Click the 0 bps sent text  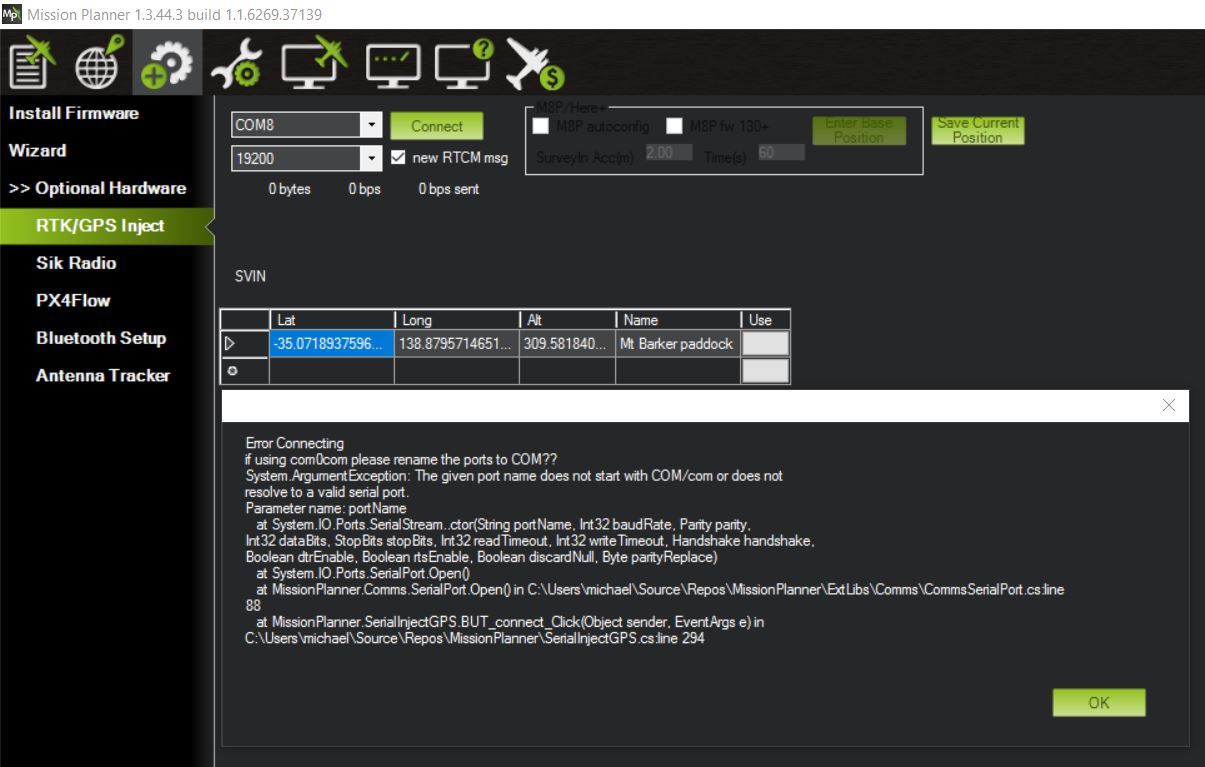tap(448, 189)
